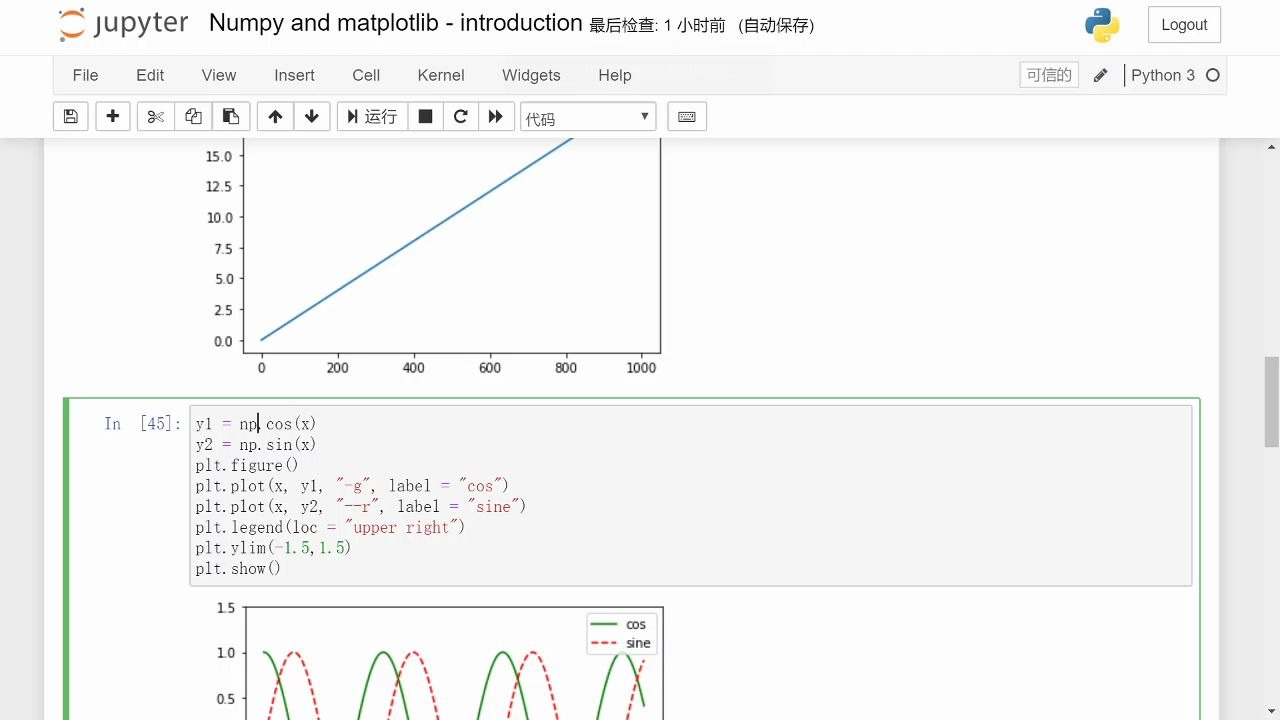Click the Logout button

click(1184, 25)
